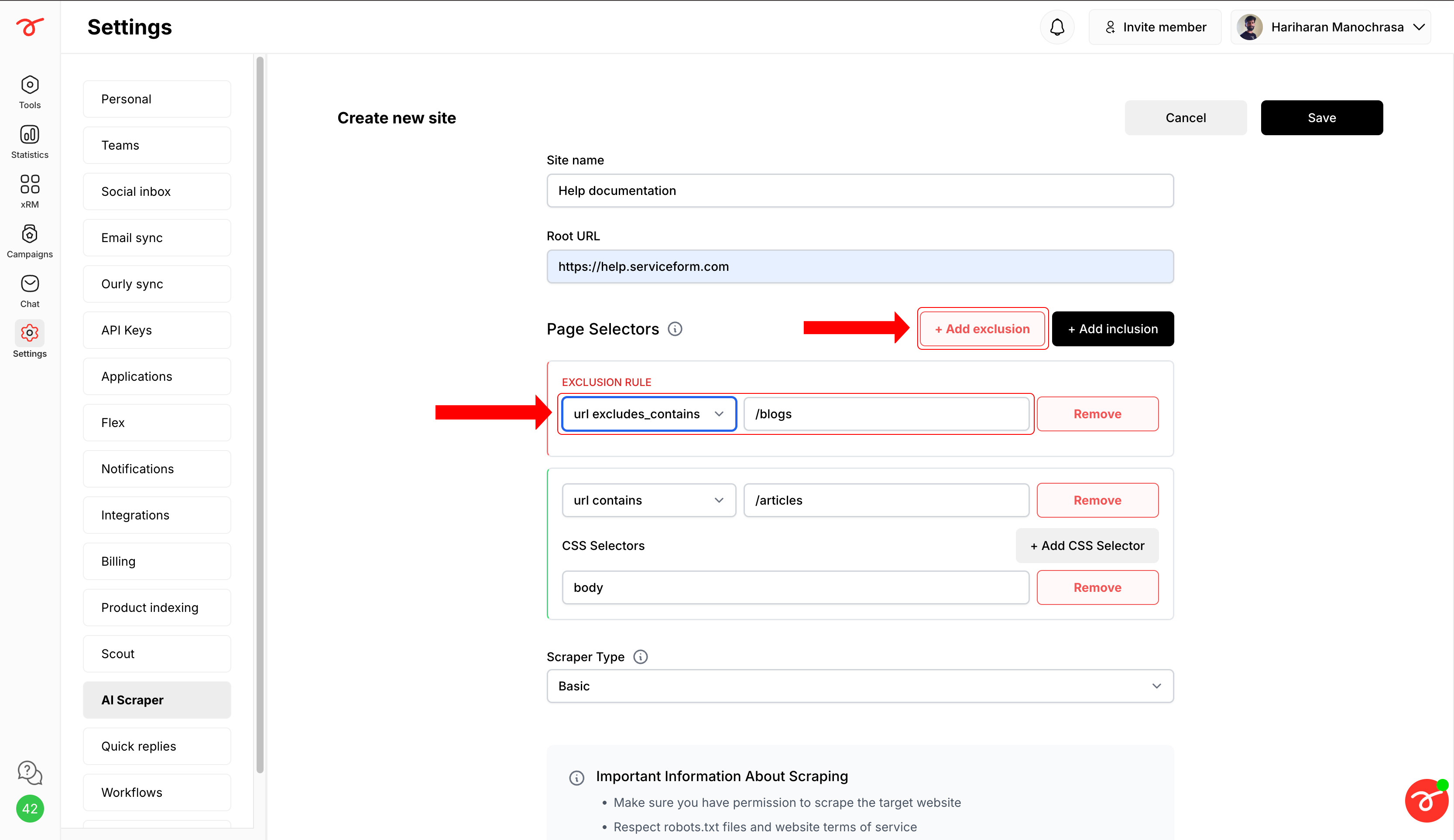This screenshot has width=1454, height=840.
Task: Open the help chat bubble icon
Action: [29, 772]
